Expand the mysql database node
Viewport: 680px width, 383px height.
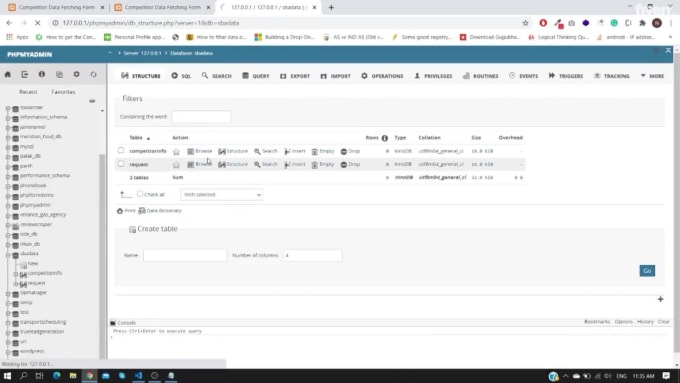[8, 147]
